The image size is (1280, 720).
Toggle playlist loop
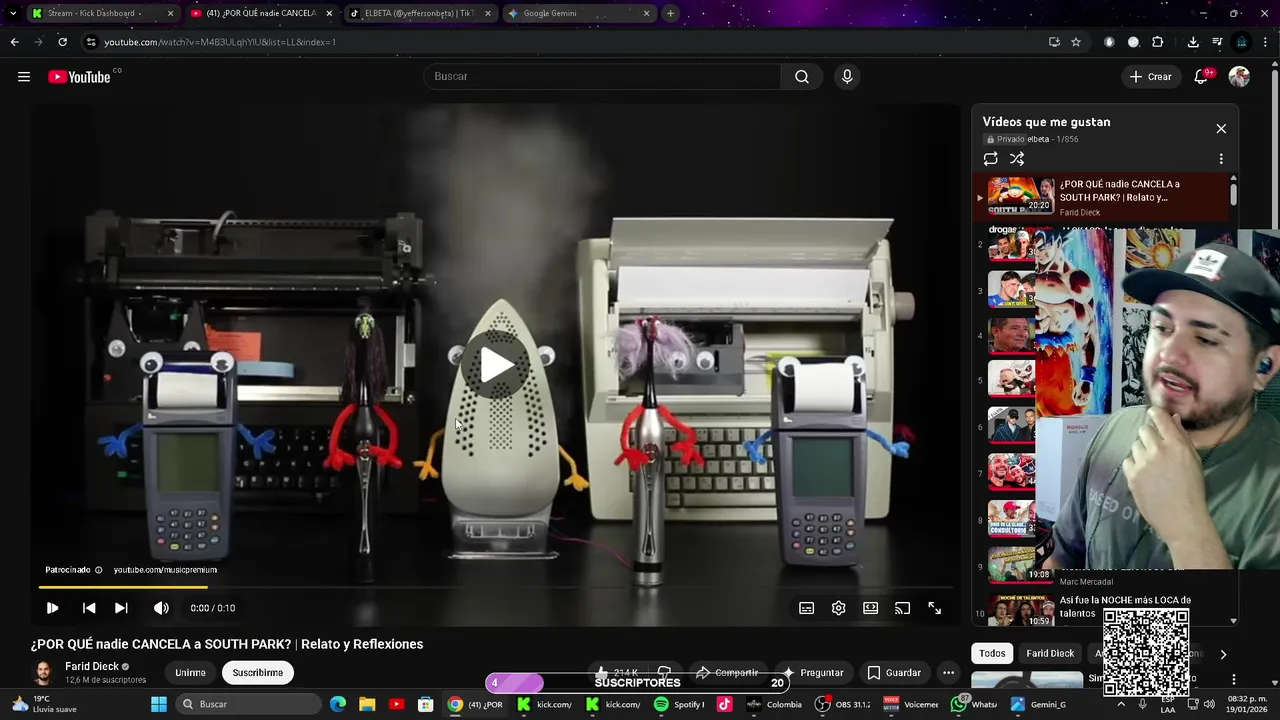(991, 159)
